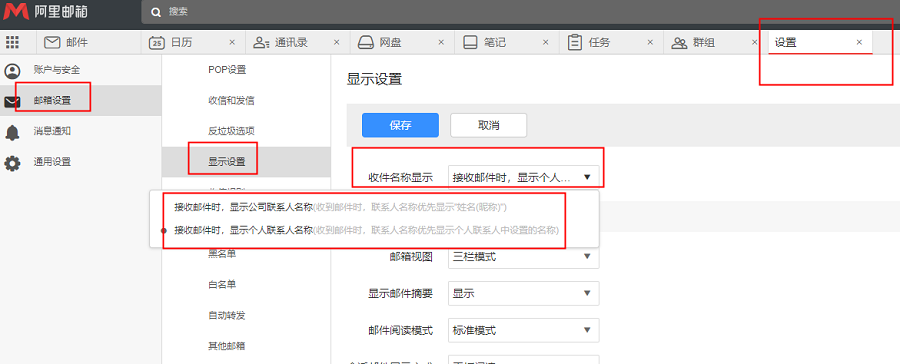Viewport: 900px width, 364px height.
Task: Switch to the 网盘 tab
Action: [402, 42]
